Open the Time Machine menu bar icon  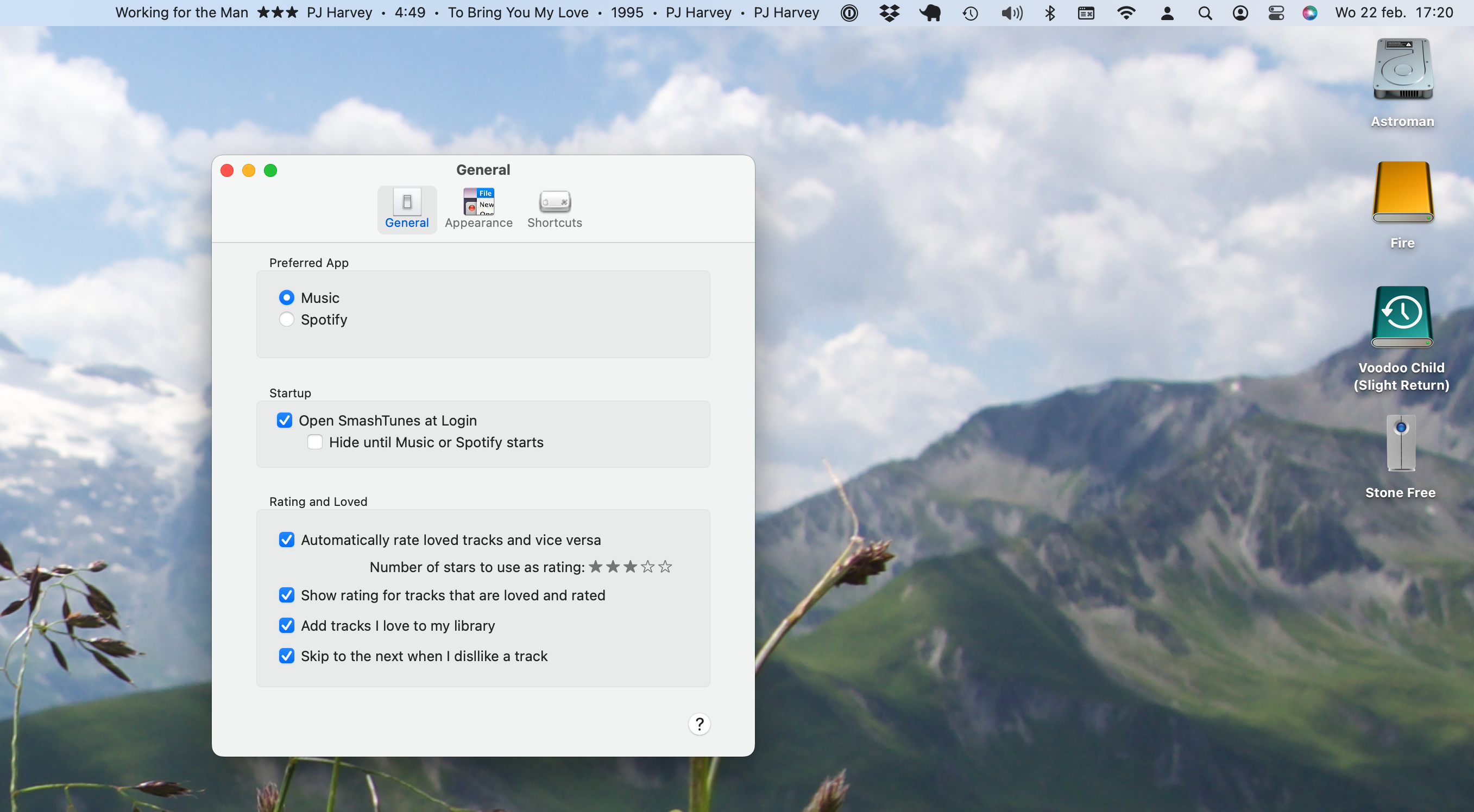tap(971, 12)
